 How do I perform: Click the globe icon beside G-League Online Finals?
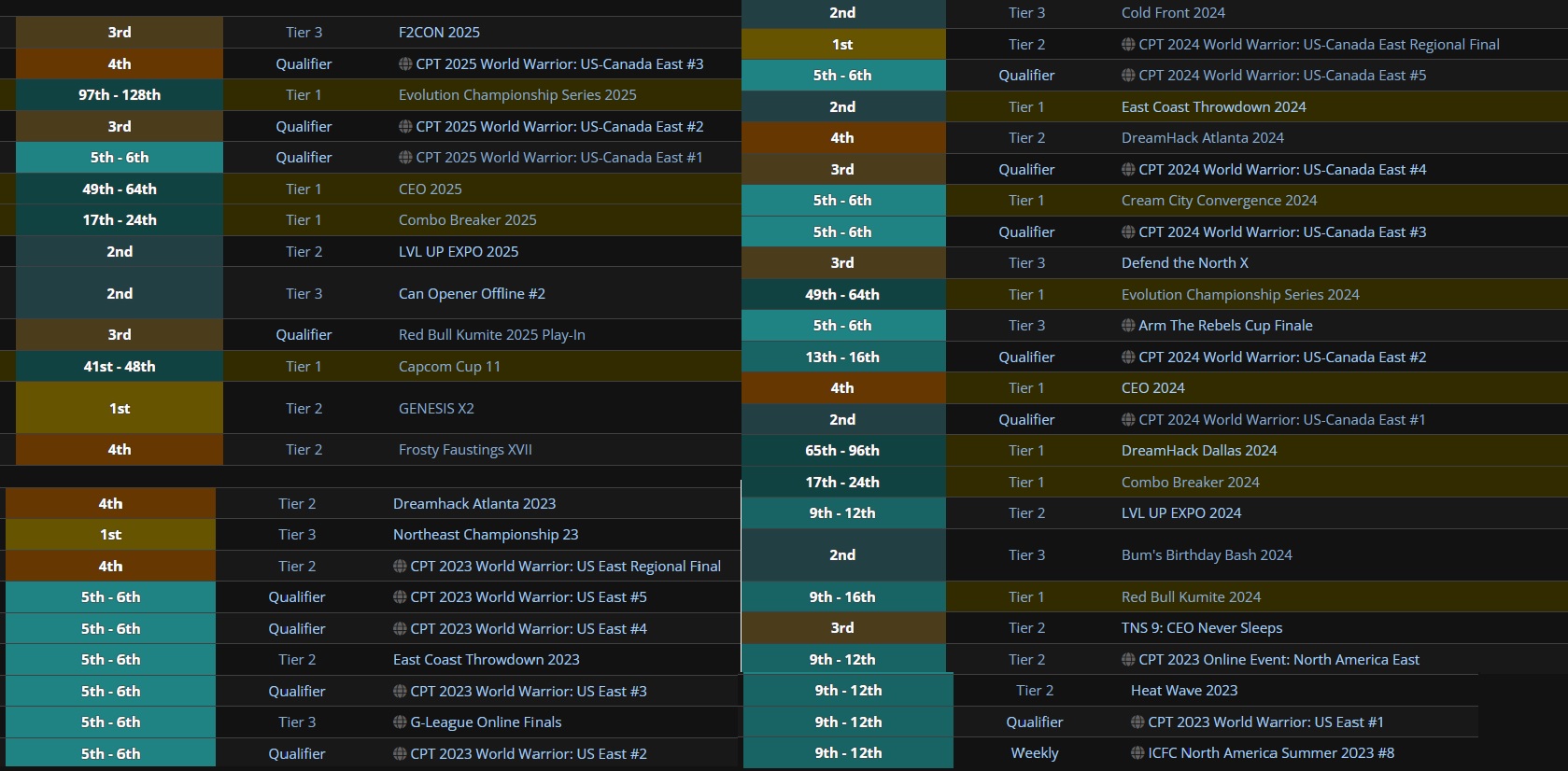(400, 722)
